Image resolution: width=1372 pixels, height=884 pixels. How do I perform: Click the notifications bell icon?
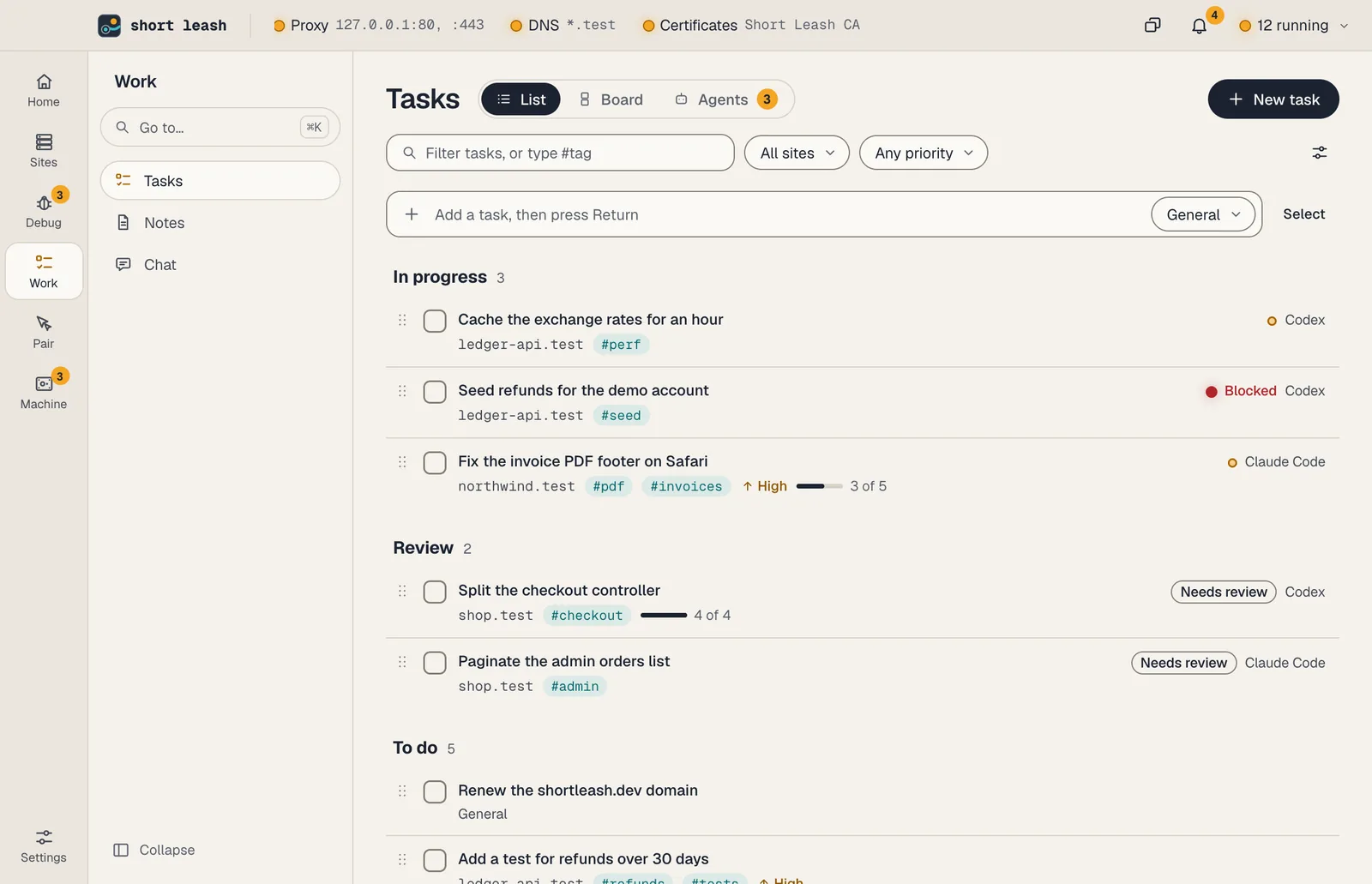(x=1200, y=26)
